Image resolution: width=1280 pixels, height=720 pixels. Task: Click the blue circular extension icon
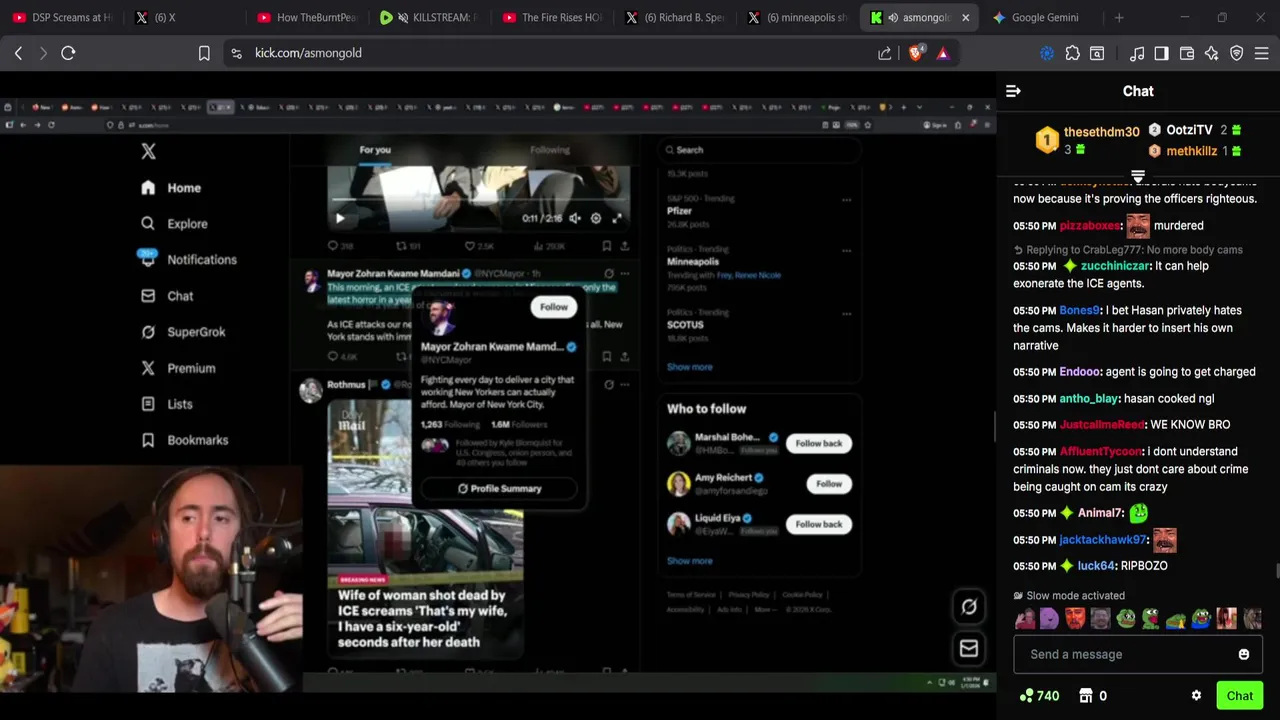point(1047,53)
